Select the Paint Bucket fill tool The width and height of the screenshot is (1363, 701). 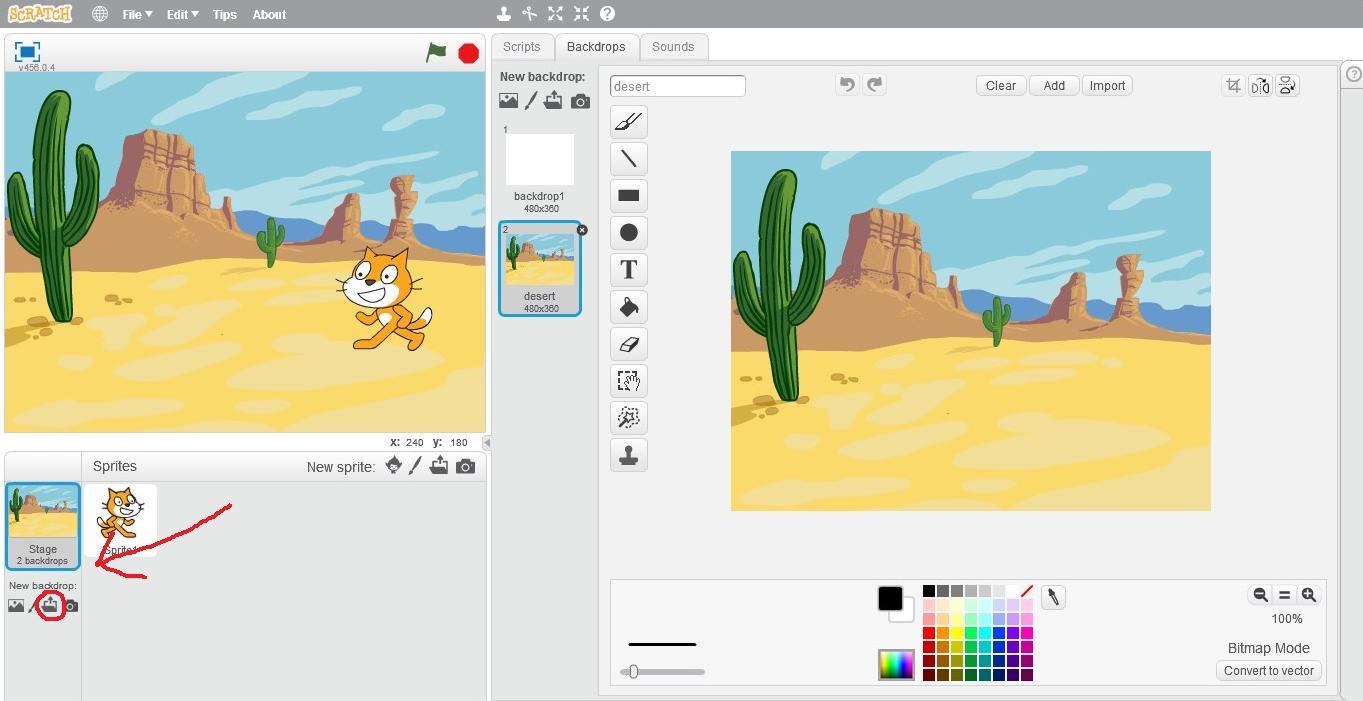pos(628,307)
